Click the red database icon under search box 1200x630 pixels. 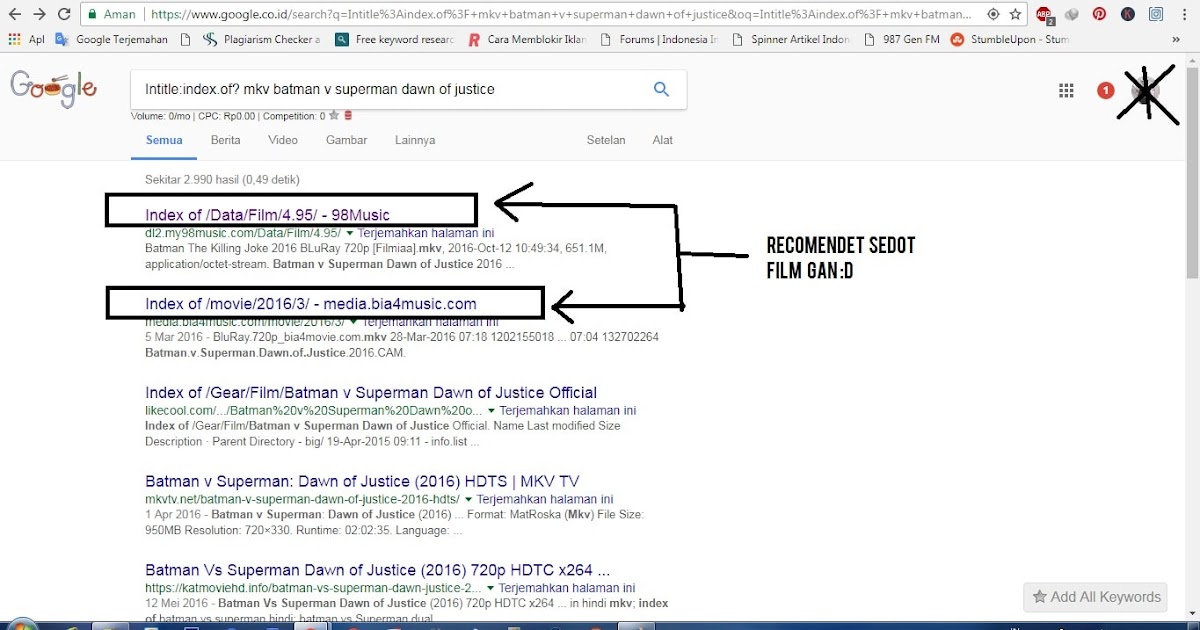tap(347, 116)
